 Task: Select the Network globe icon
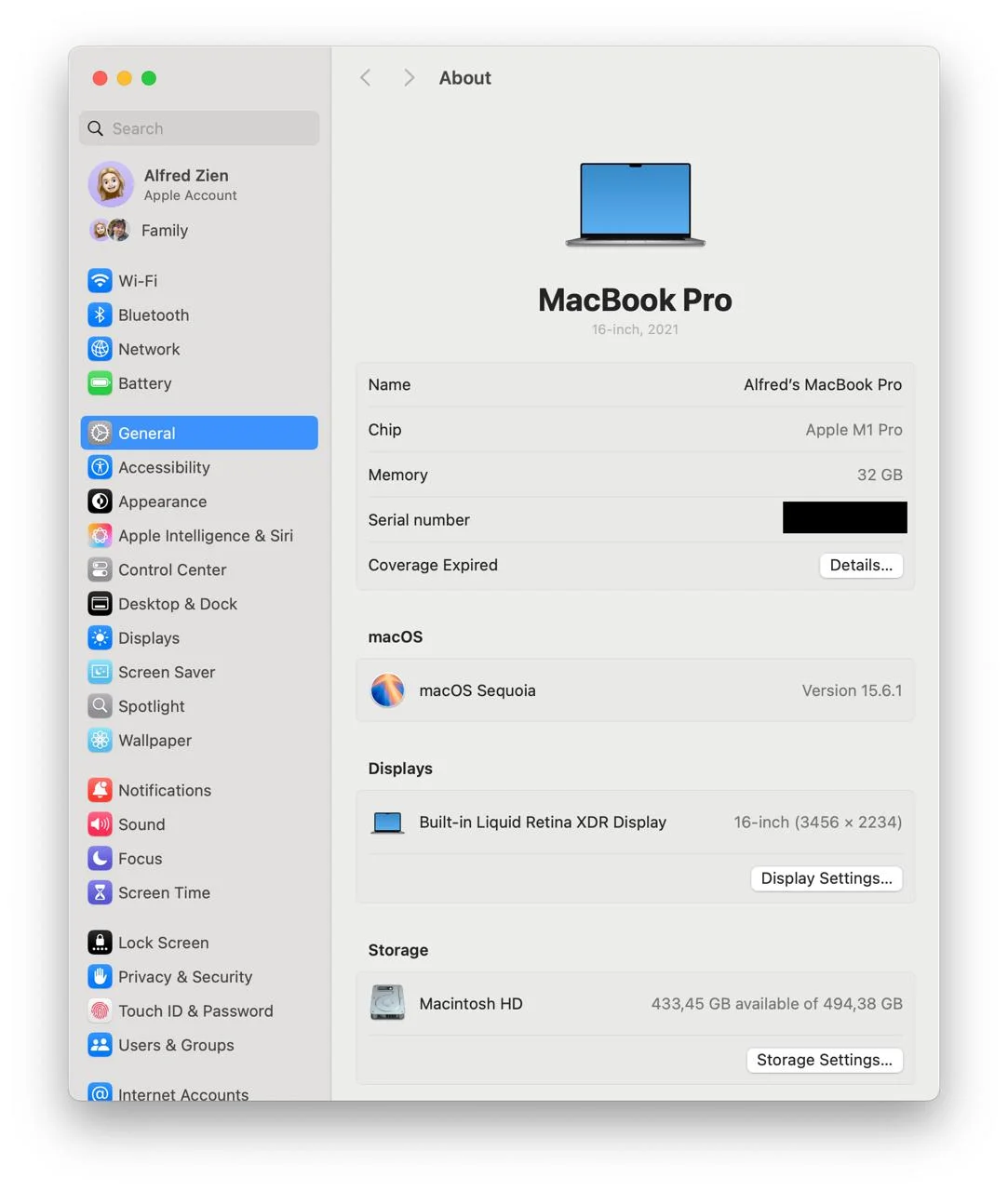point(100,349)
